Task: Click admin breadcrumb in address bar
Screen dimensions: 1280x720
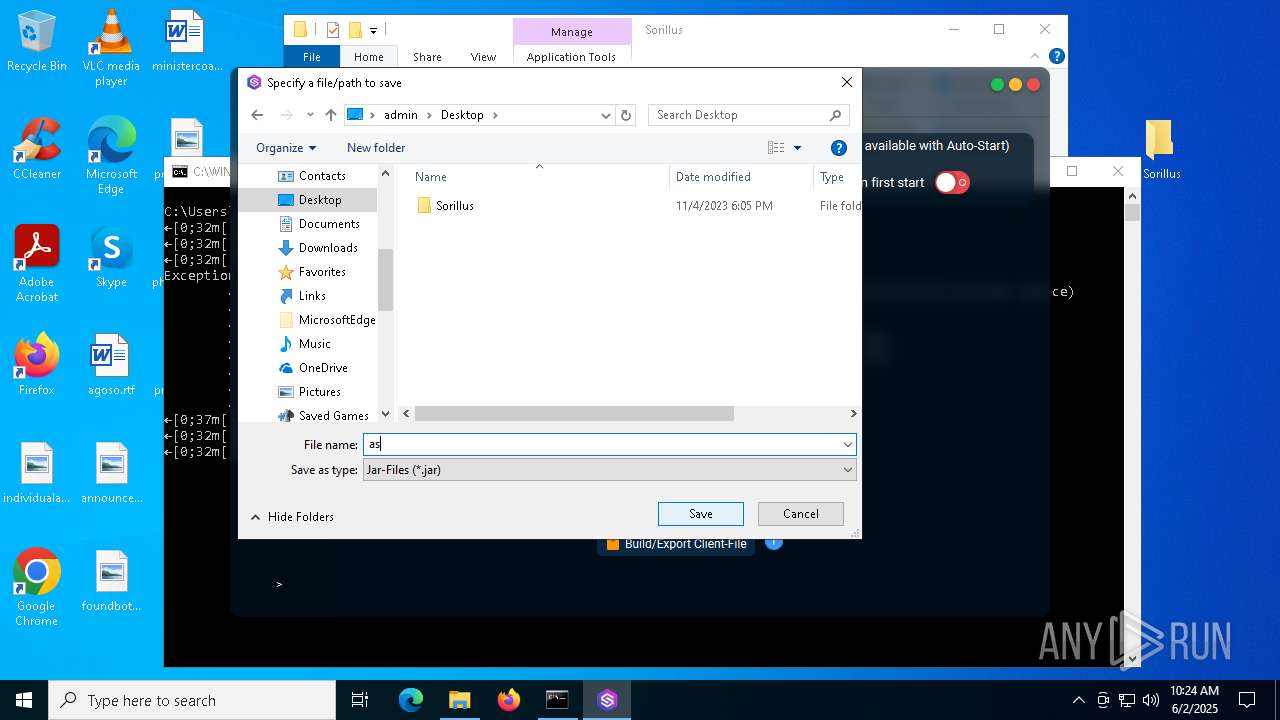Action: coord(401,115)
